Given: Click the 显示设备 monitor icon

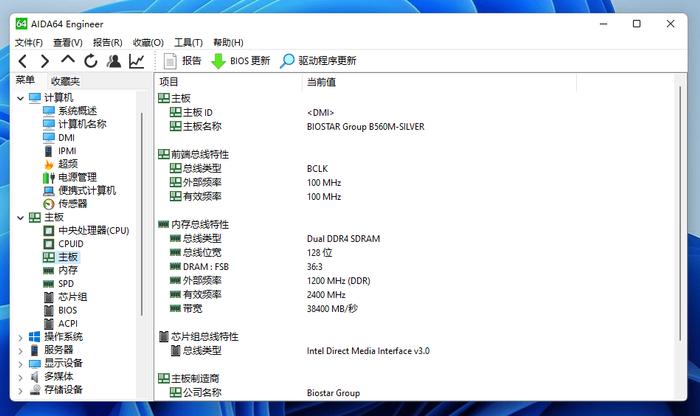Looking at the screenshot, I should (x=35, y=364).
